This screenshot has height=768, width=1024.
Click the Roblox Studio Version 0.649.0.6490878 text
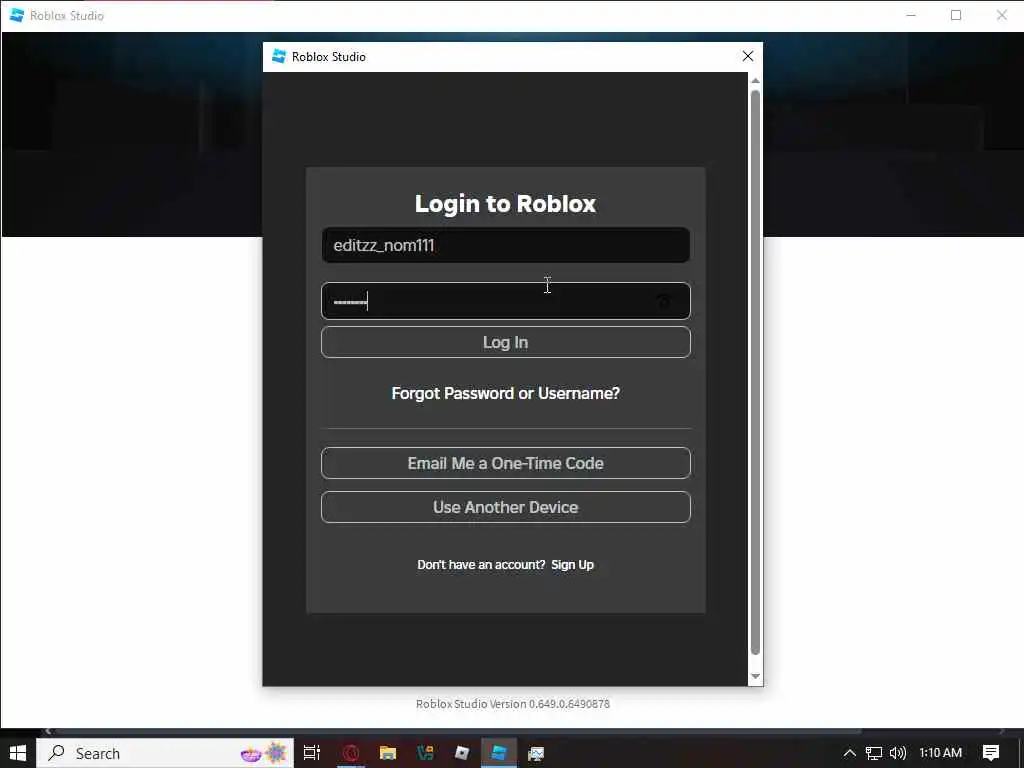[x=513, y=704]
